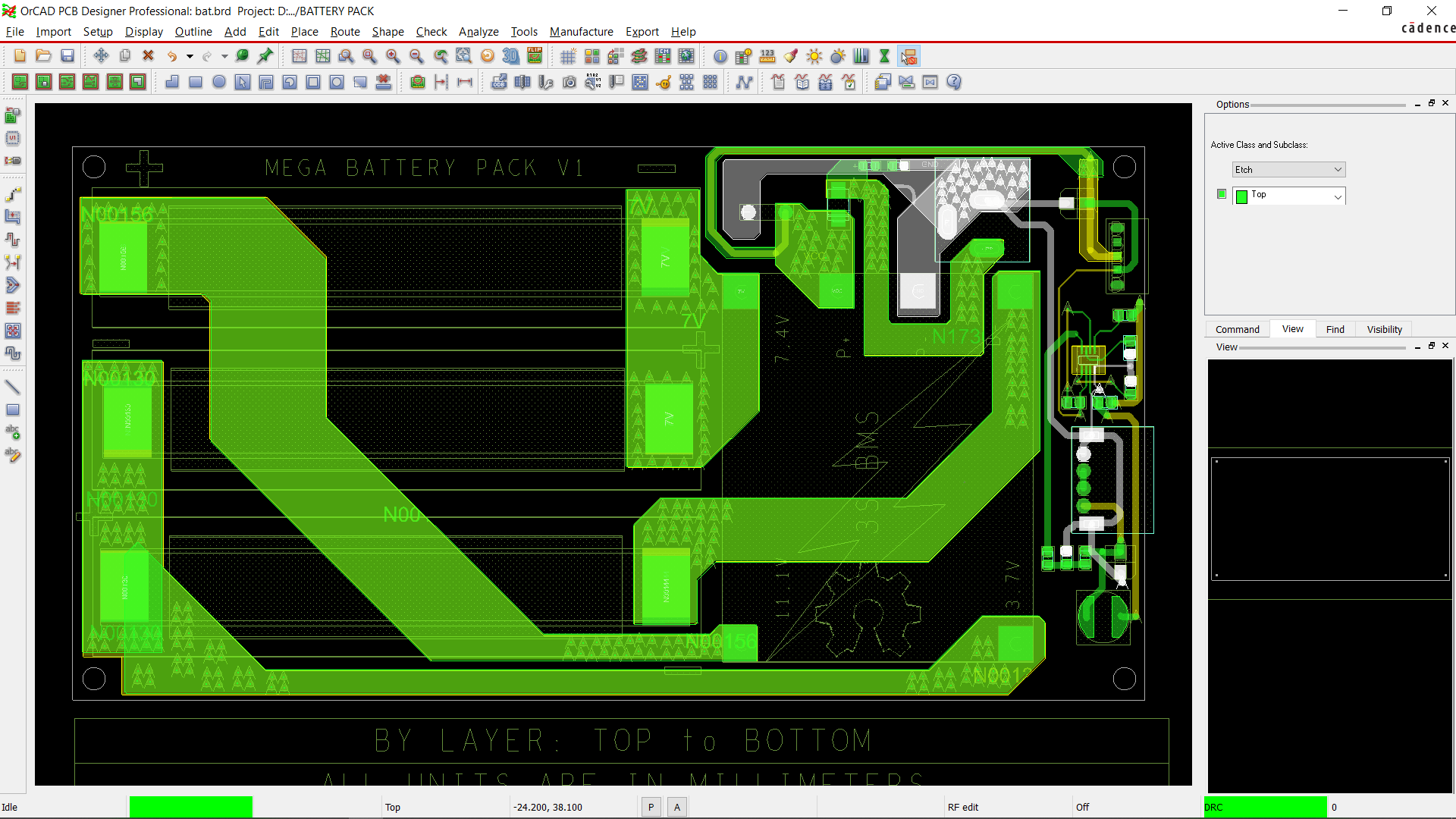
Task: Open the Route menu
Action: tap(345, 32)
